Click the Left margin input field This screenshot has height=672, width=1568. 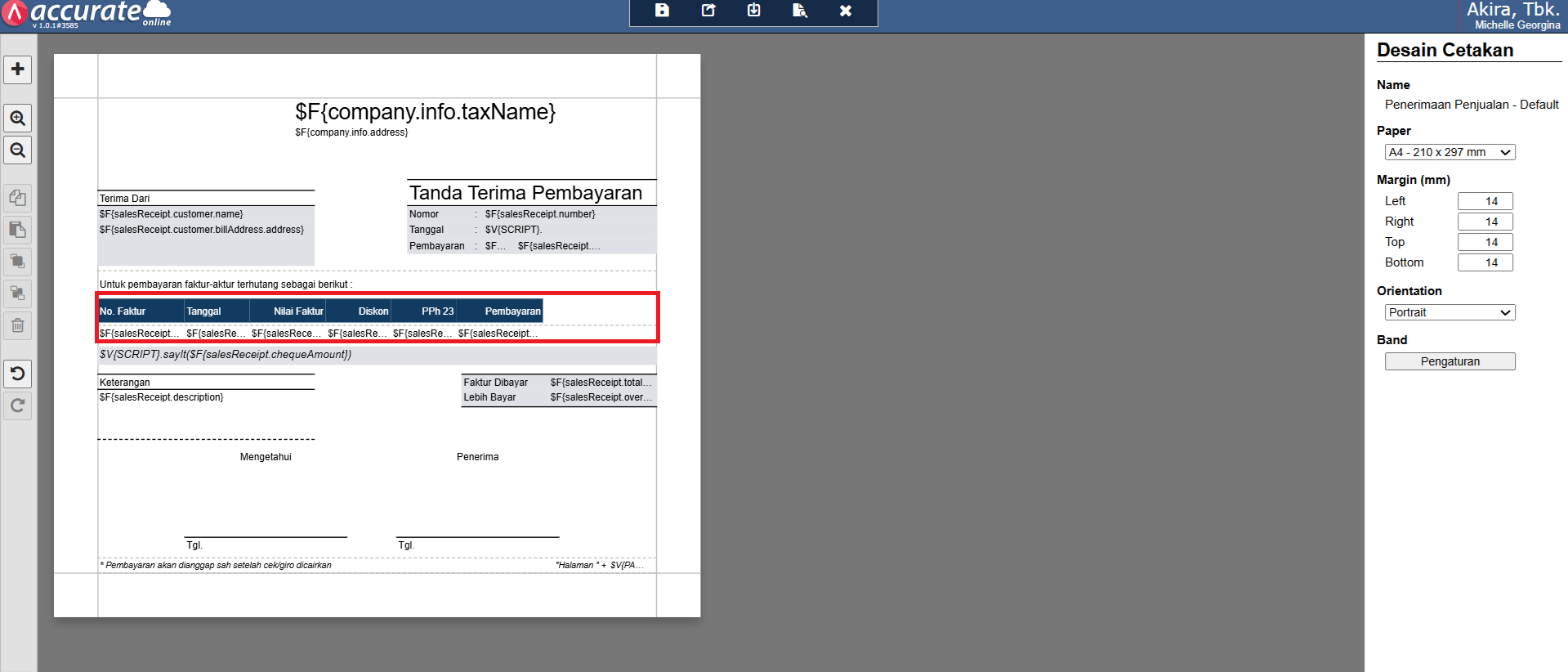(x=1485, y=201)
